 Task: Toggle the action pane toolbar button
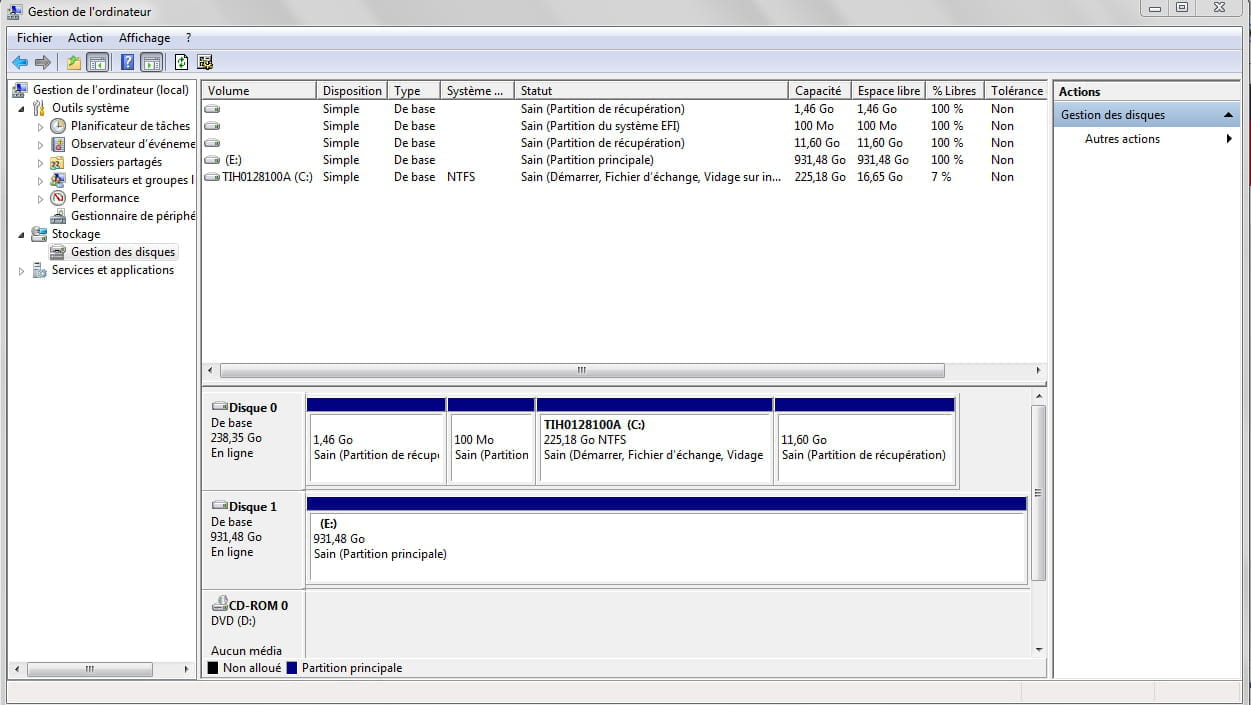[151, 62]
